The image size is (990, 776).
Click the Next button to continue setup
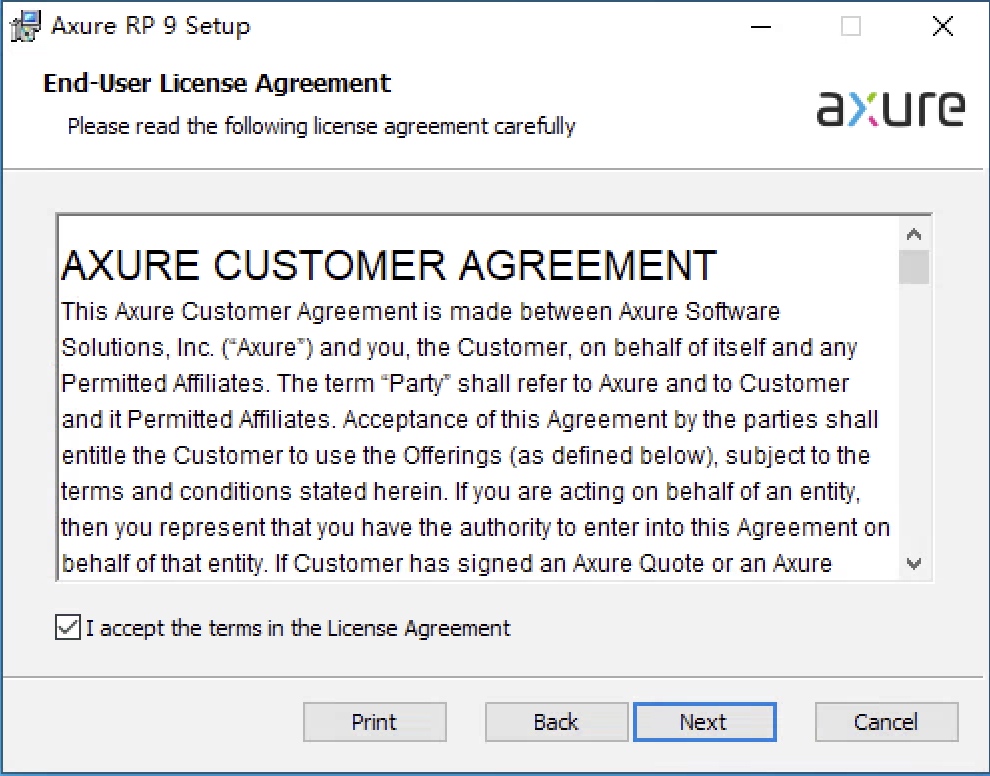click(705, 722)
